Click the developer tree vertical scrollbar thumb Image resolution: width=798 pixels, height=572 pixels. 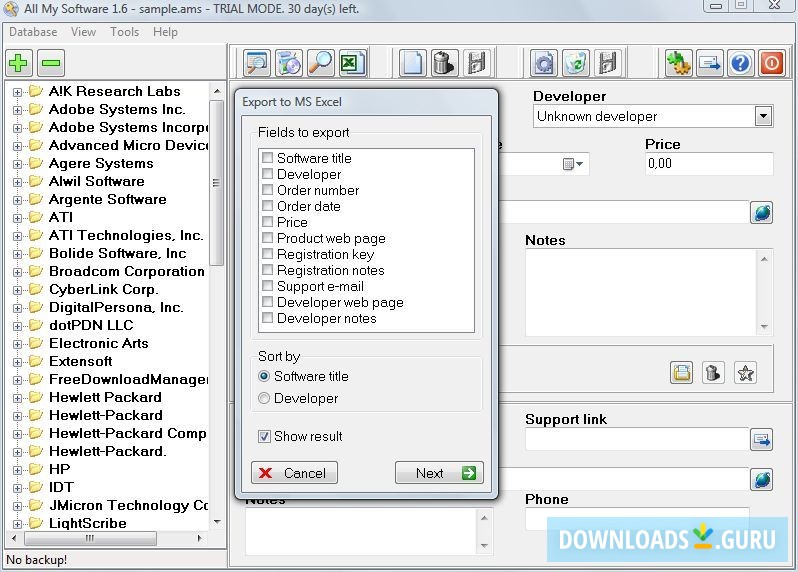click(217, 183)
